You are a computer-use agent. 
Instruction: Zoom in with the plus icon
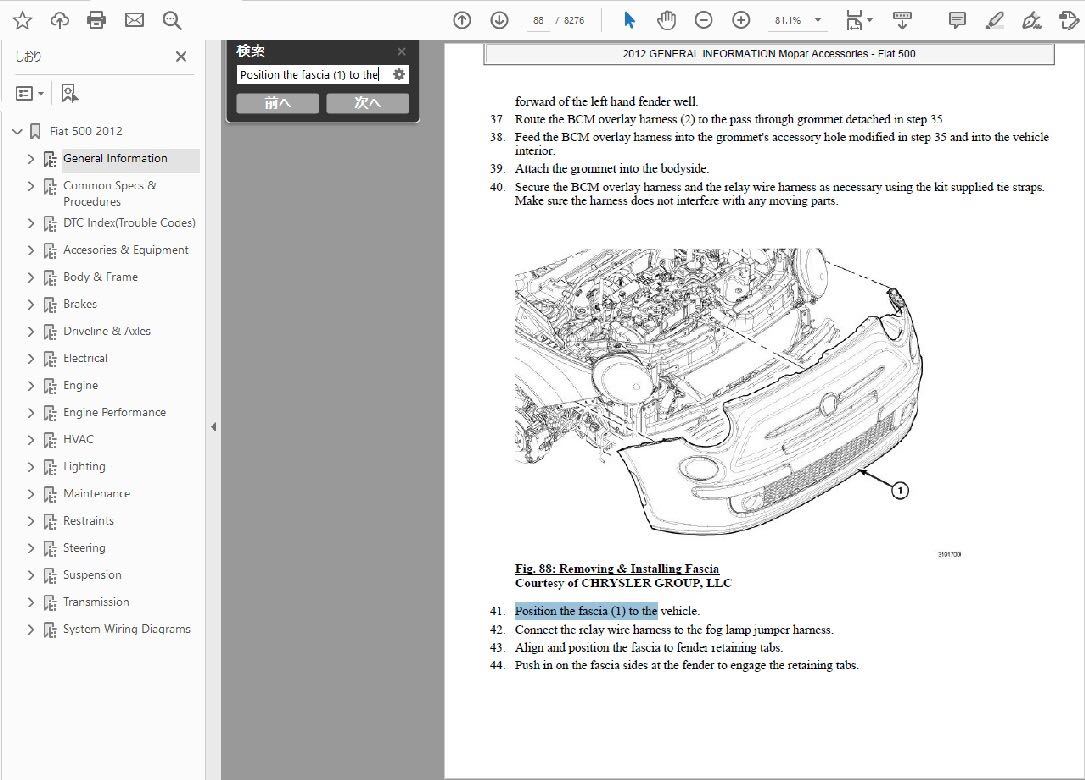[740, 19]
